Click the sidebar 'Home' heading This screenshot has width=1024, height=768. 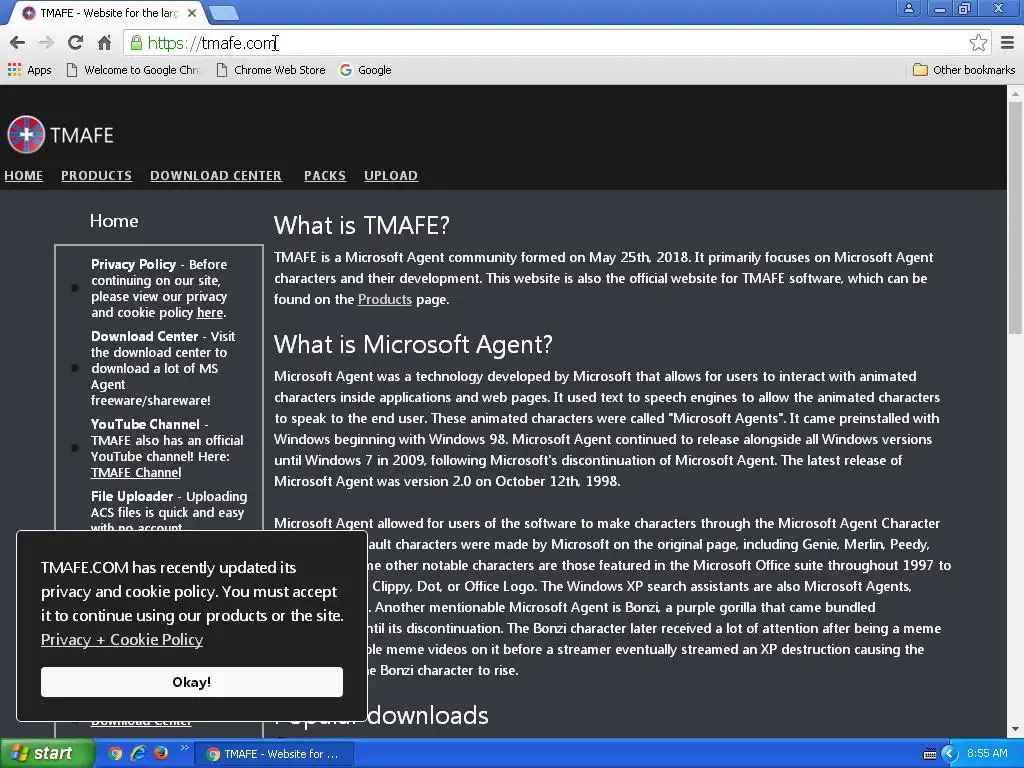click(114, 221)
